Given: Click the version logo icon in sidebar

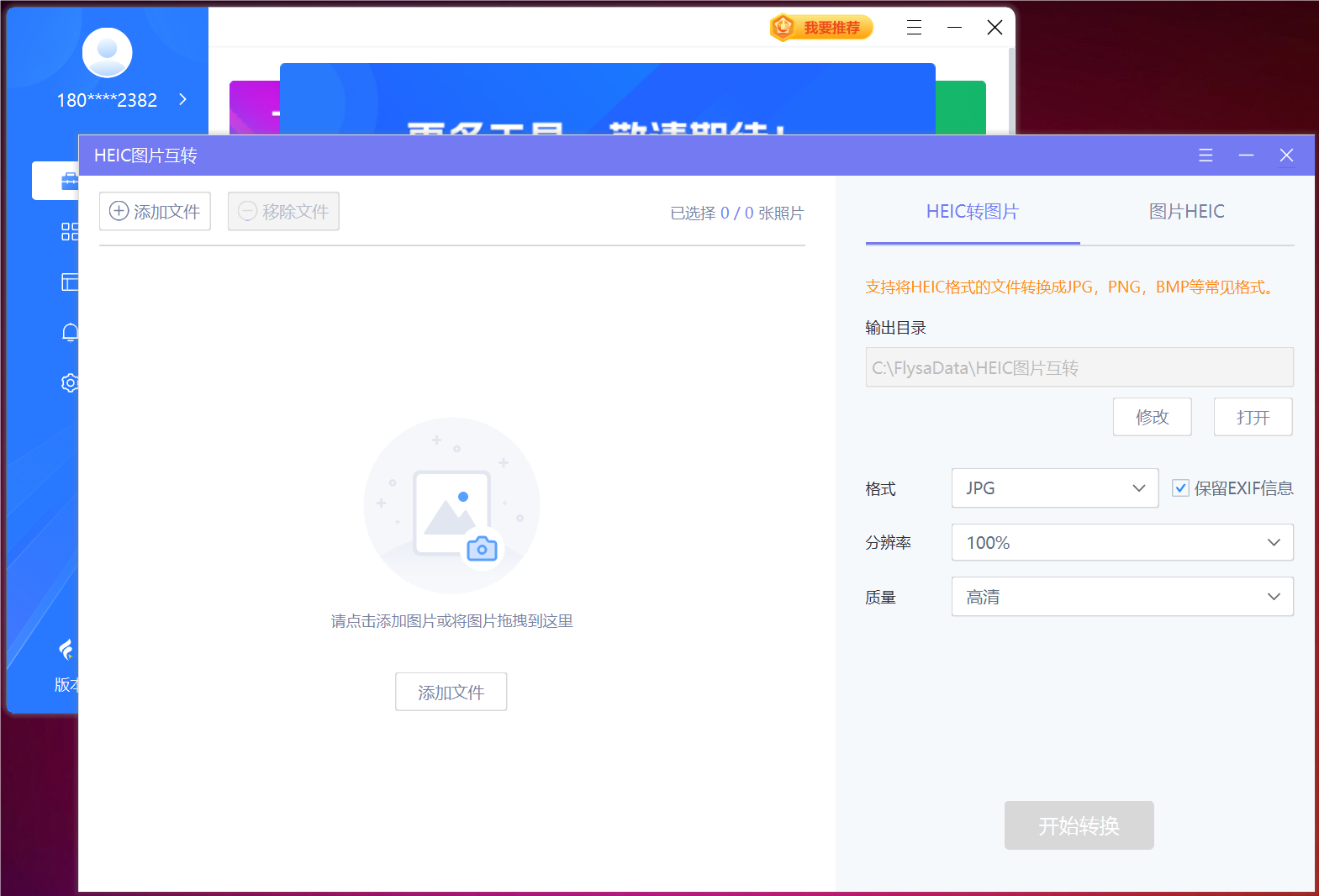Looking at the screenshot, I should (x=66, y=649).
